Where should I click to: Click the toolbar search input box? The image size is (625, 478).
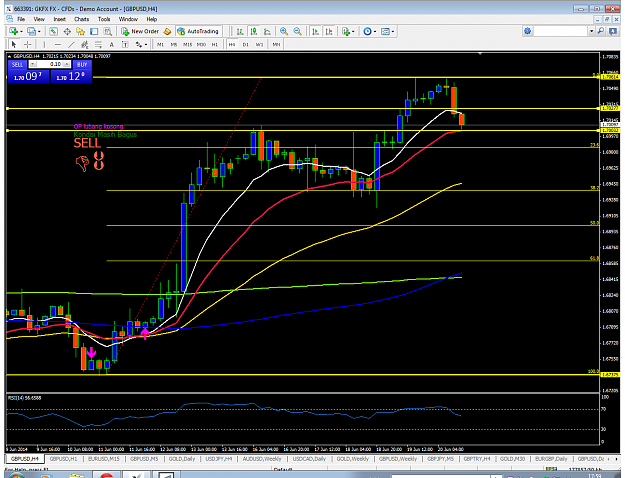tap(561, 31)
